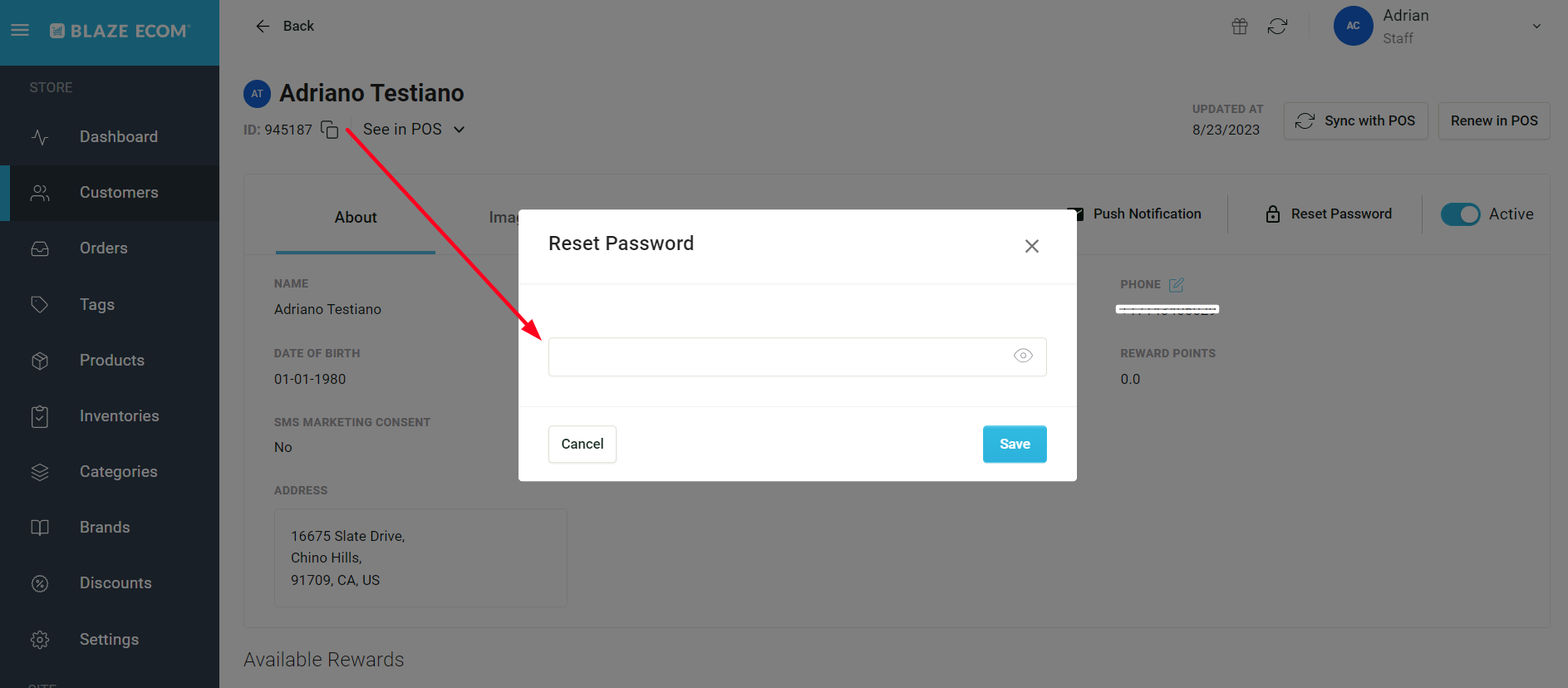This screenshot has width=1568, height=688.
Task: Toggle the customer's Active status switch
Action: click(1460, 214)
